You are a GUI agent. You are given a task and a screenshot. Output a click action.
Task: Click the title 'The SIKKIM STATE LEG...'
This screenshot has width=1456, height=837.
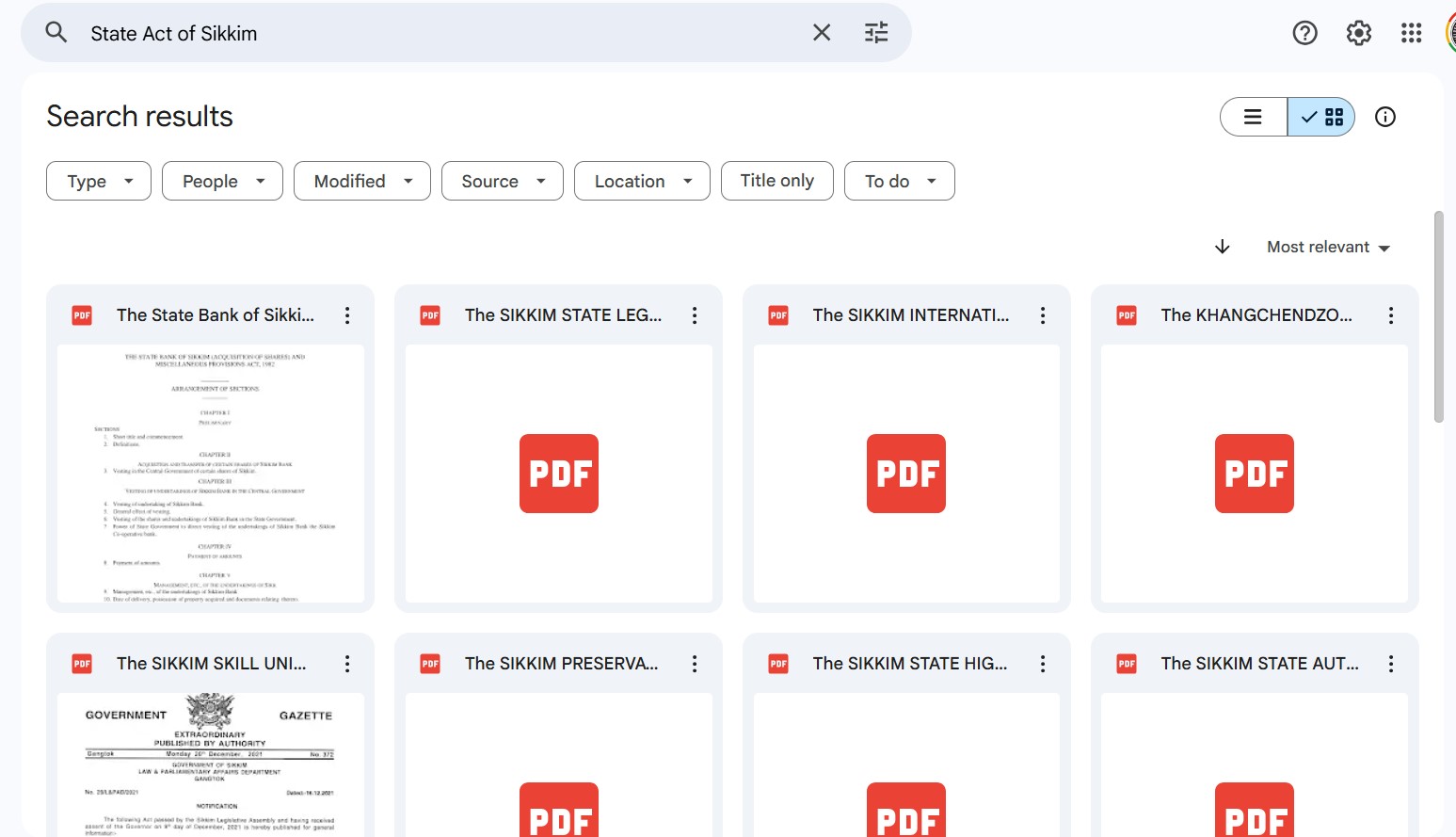(563, 315)
